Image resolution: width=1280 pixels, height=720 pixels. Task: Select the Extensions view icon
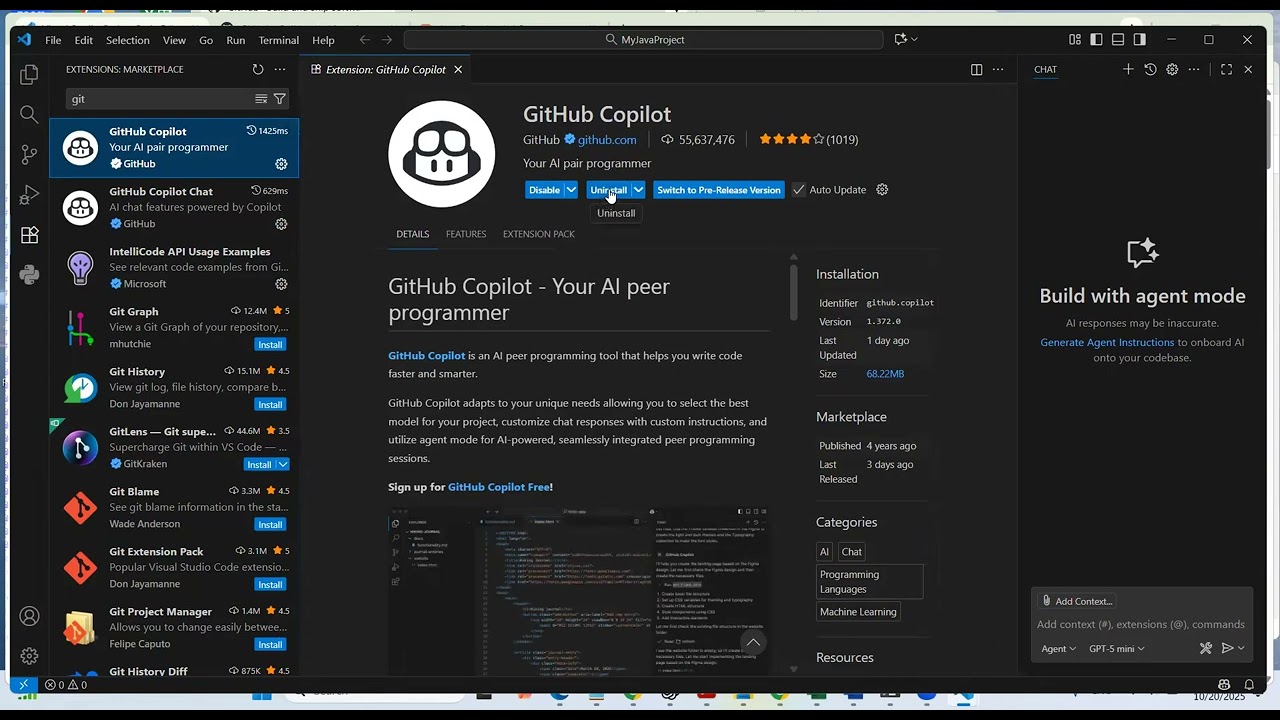(29, 235)
